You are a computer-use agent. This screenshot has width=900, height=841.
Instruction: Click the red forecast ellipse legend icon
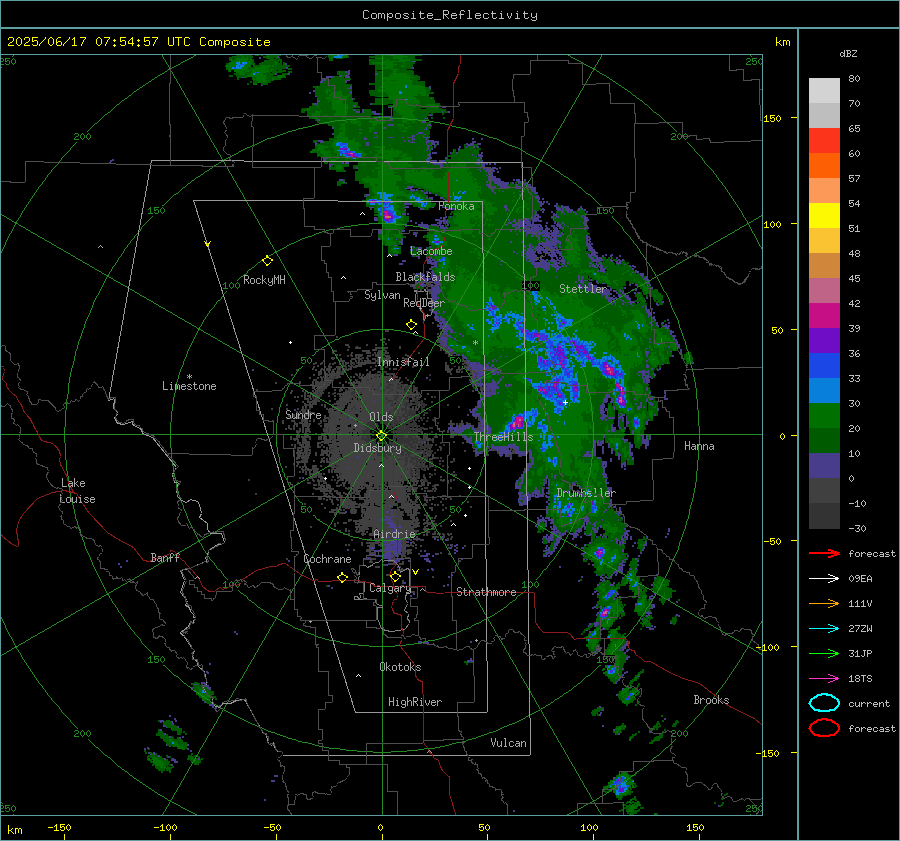click(x=824, y=728)
